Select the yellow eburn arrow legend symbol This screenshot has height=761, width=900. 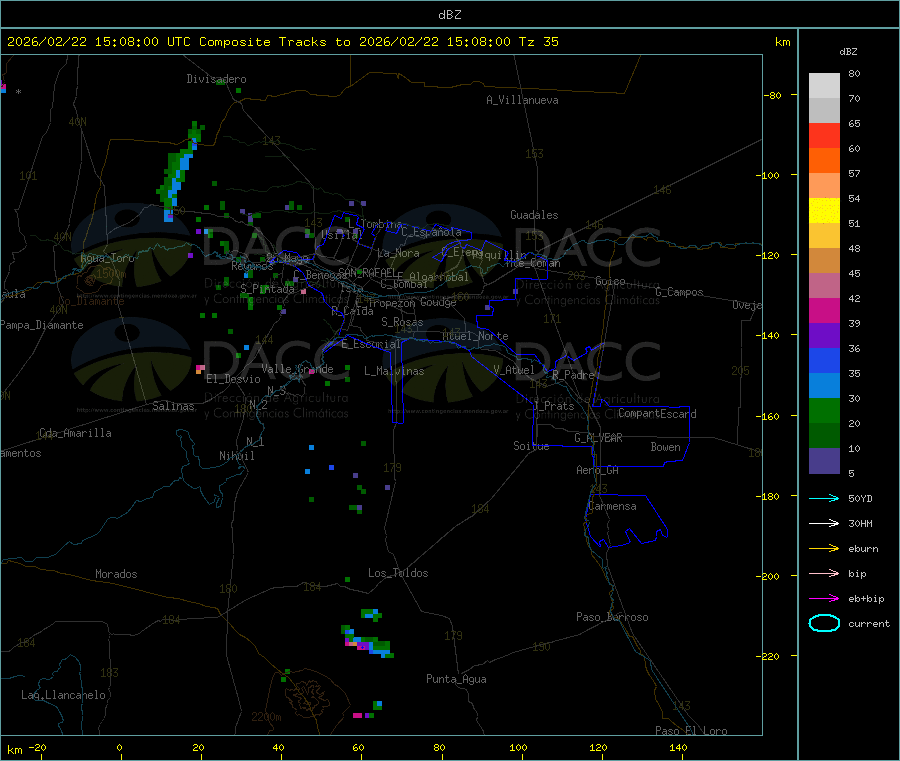[x=824, y=549]
